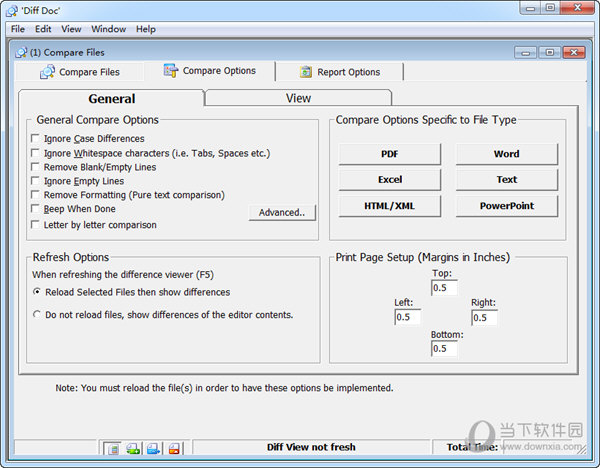The height and width of the screenshot is (468, 600).
Task: Open the Window menu
Action: click(x=109, y=29)
